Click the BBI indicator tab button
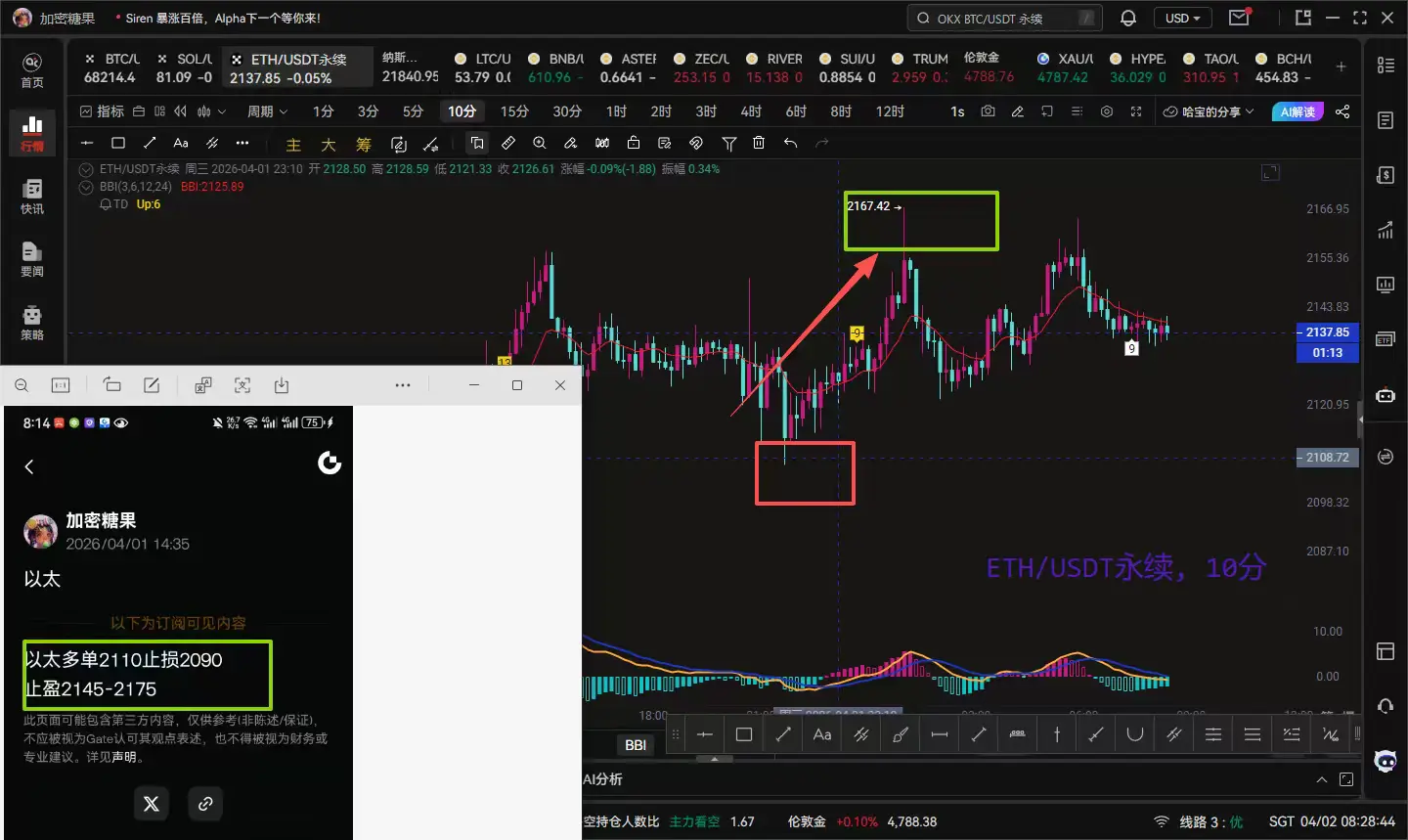 [636, 745]
